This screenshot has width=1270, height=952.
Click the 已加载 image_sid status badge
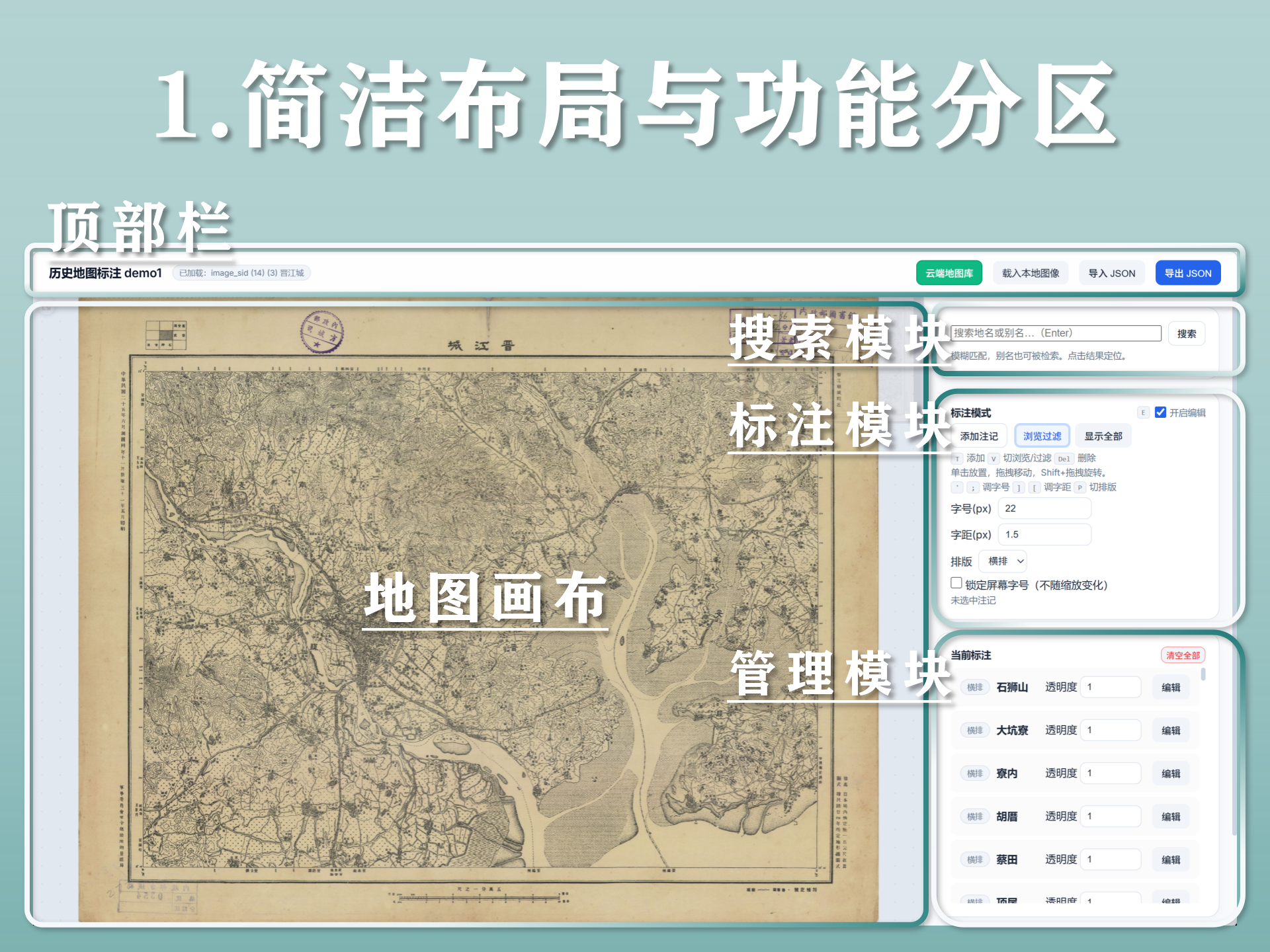click(x=241, y=273)
